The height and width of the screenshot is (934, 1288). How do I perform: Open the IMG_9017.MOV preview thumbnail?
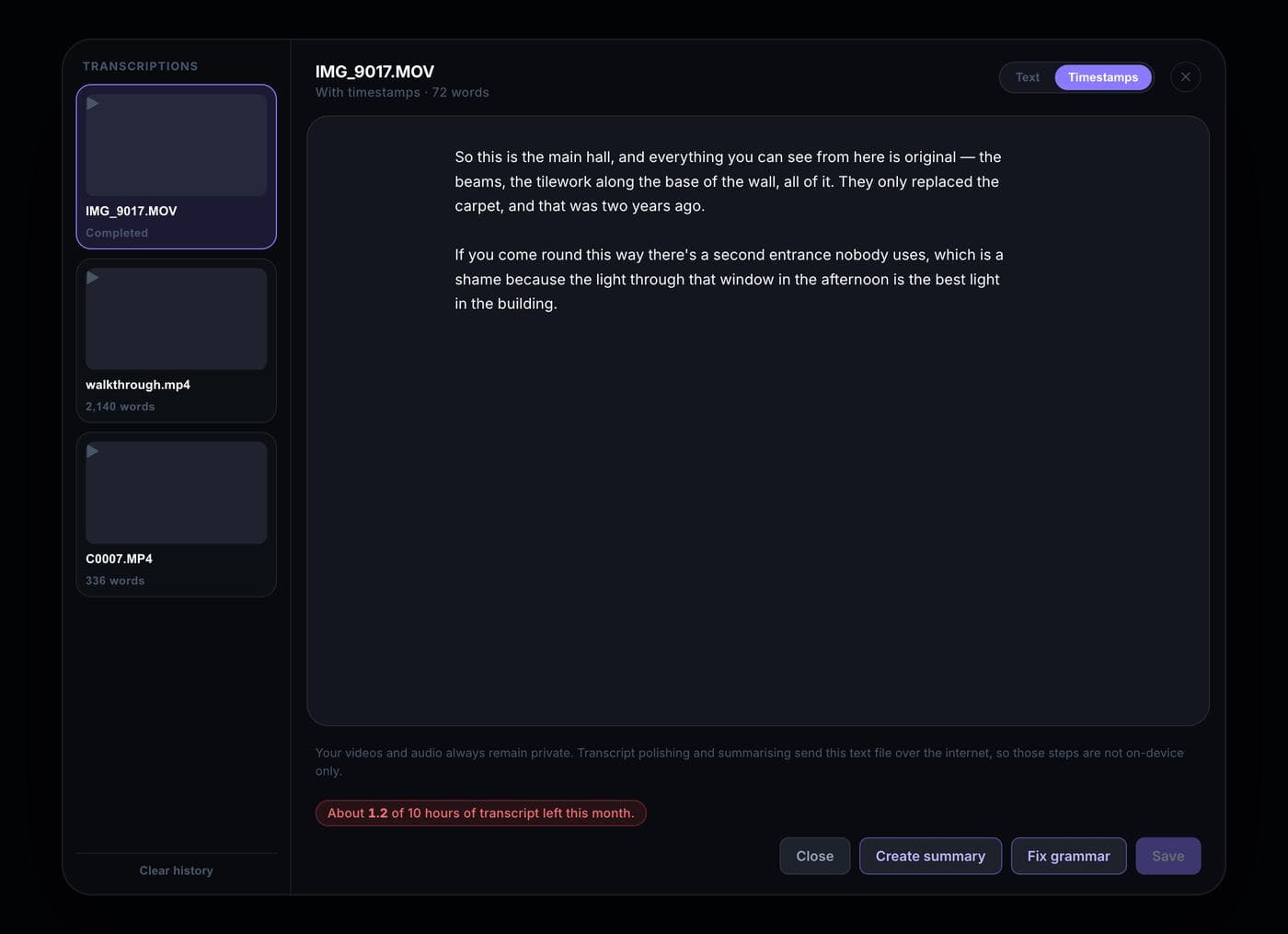[177, 144]
